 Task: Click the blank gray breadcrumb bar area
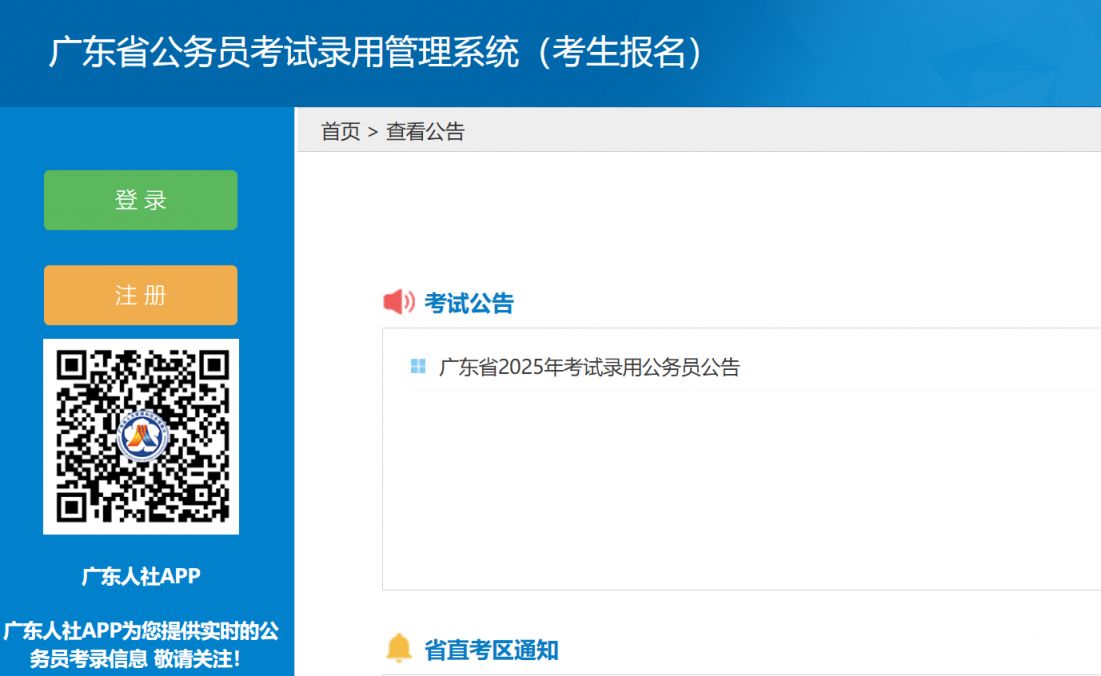click(x=780, y=132)
